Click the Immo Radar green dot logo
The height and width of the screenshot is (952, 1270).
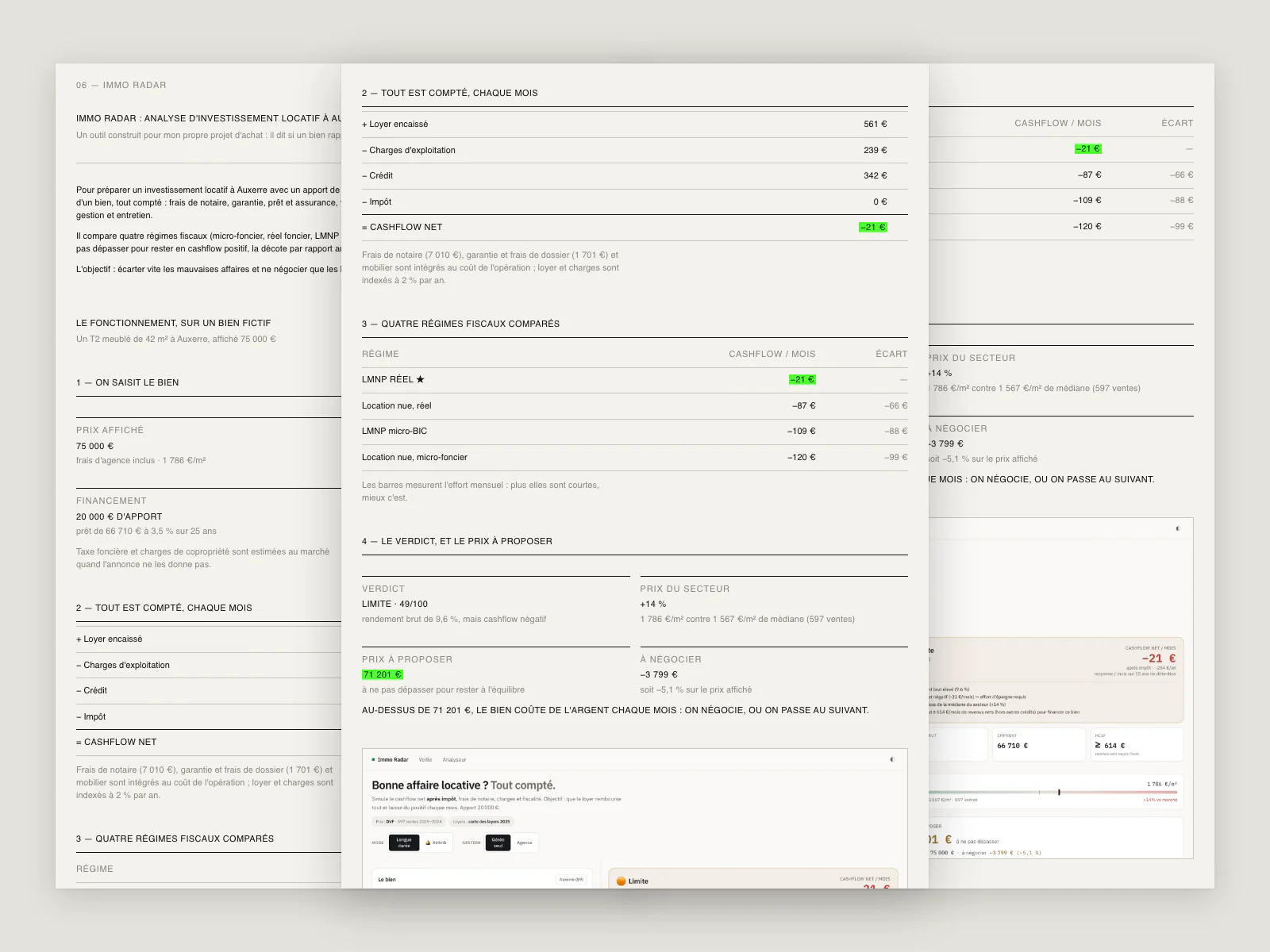point(373,759)
